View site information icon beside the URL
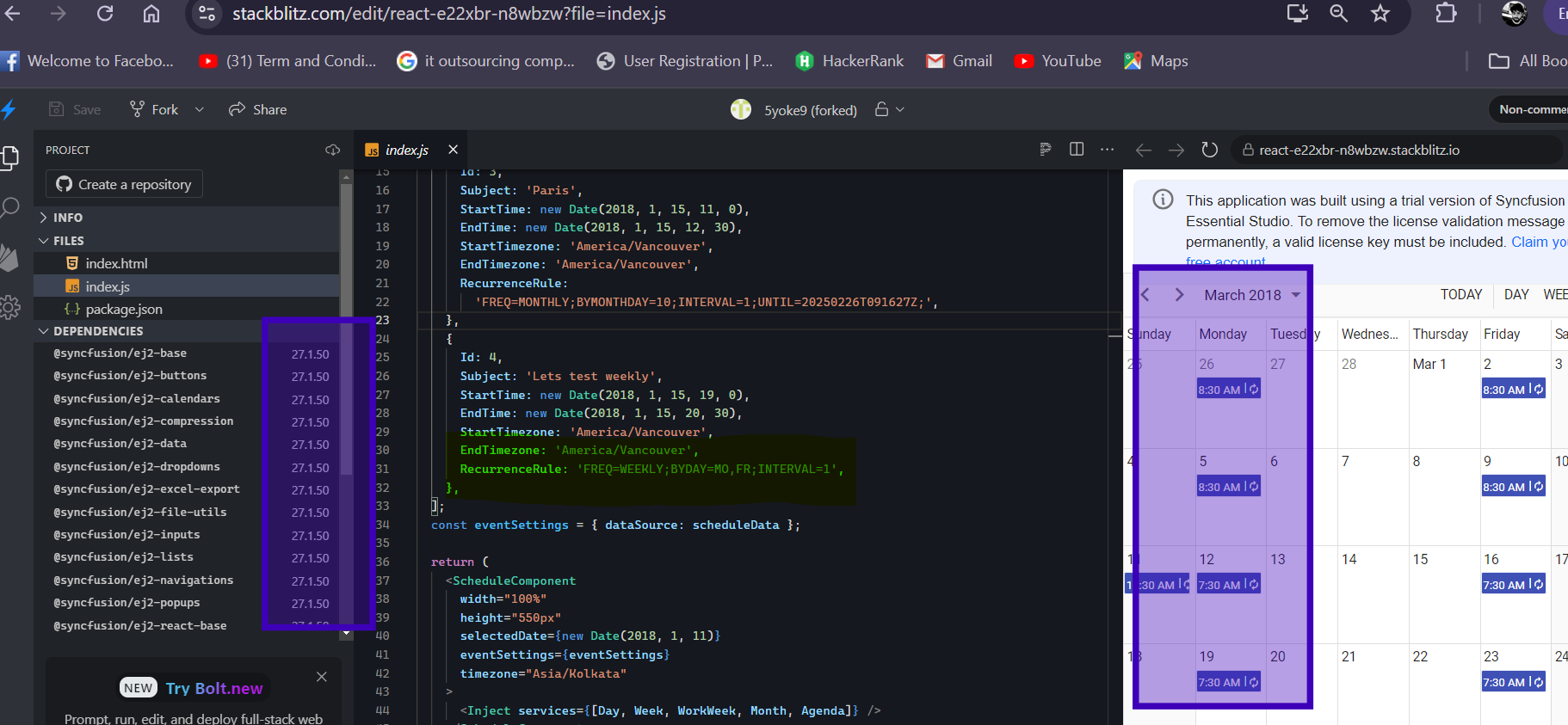 tap(207, 14)
